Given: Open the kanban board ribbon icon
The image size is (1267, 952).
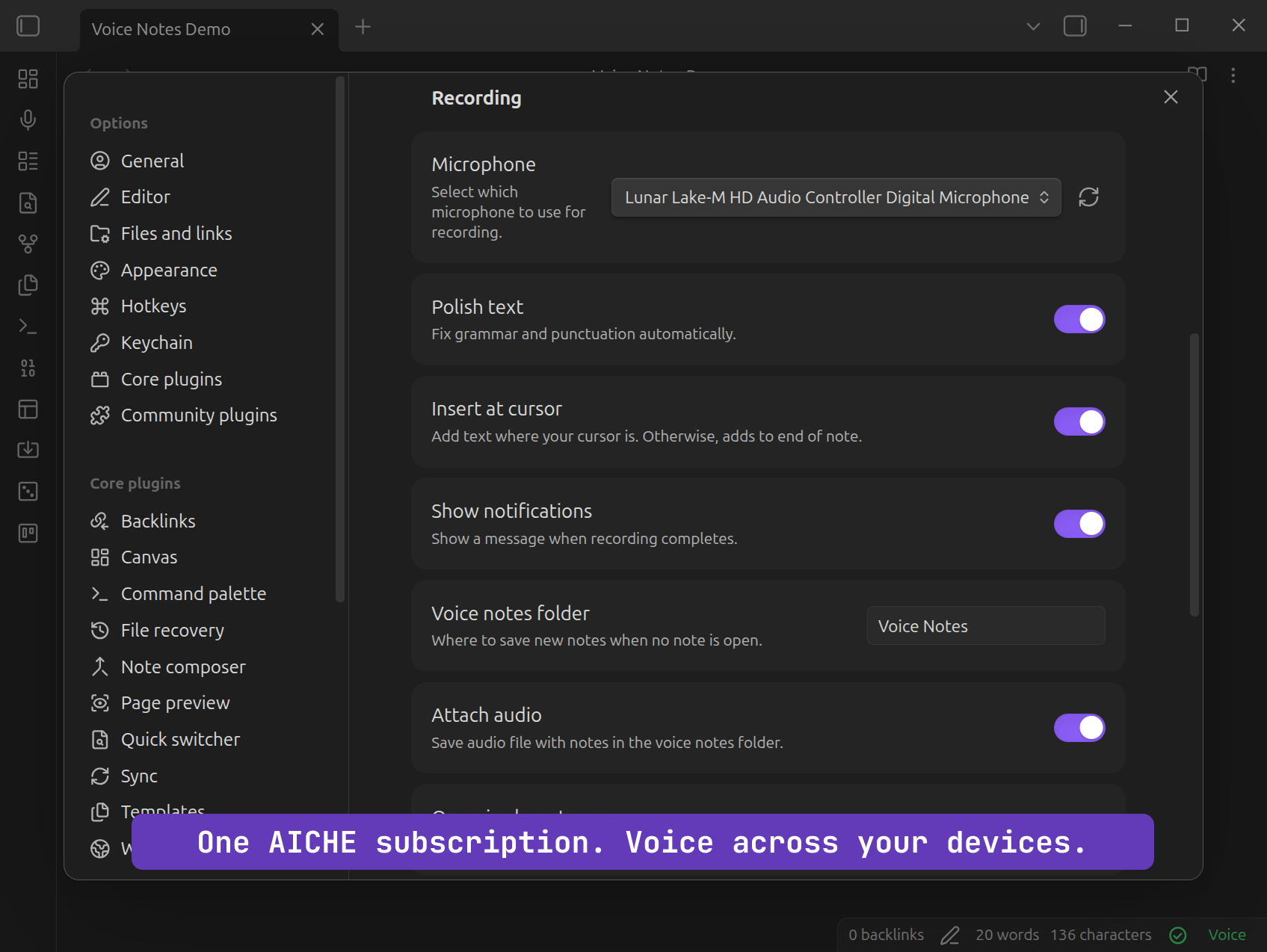Looking at the screenshot, I should coord(28,533).
